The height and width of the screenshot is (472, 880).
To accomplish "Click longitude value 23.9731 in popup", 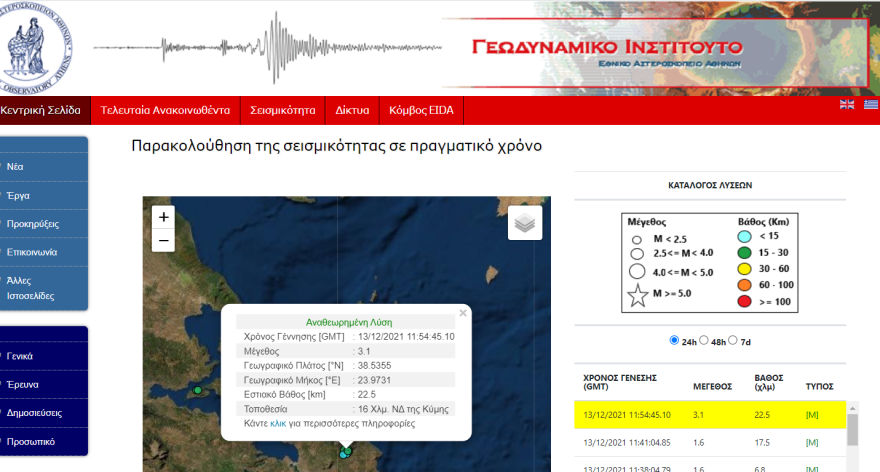I will (x=374, y=380).
